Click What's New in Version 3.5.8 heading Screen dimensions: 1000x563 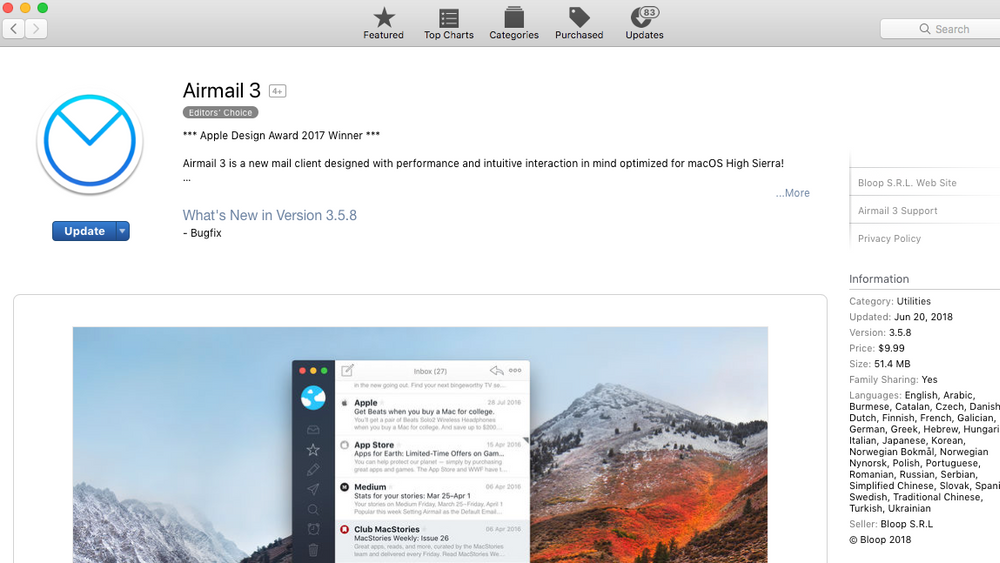coord(270,216)
